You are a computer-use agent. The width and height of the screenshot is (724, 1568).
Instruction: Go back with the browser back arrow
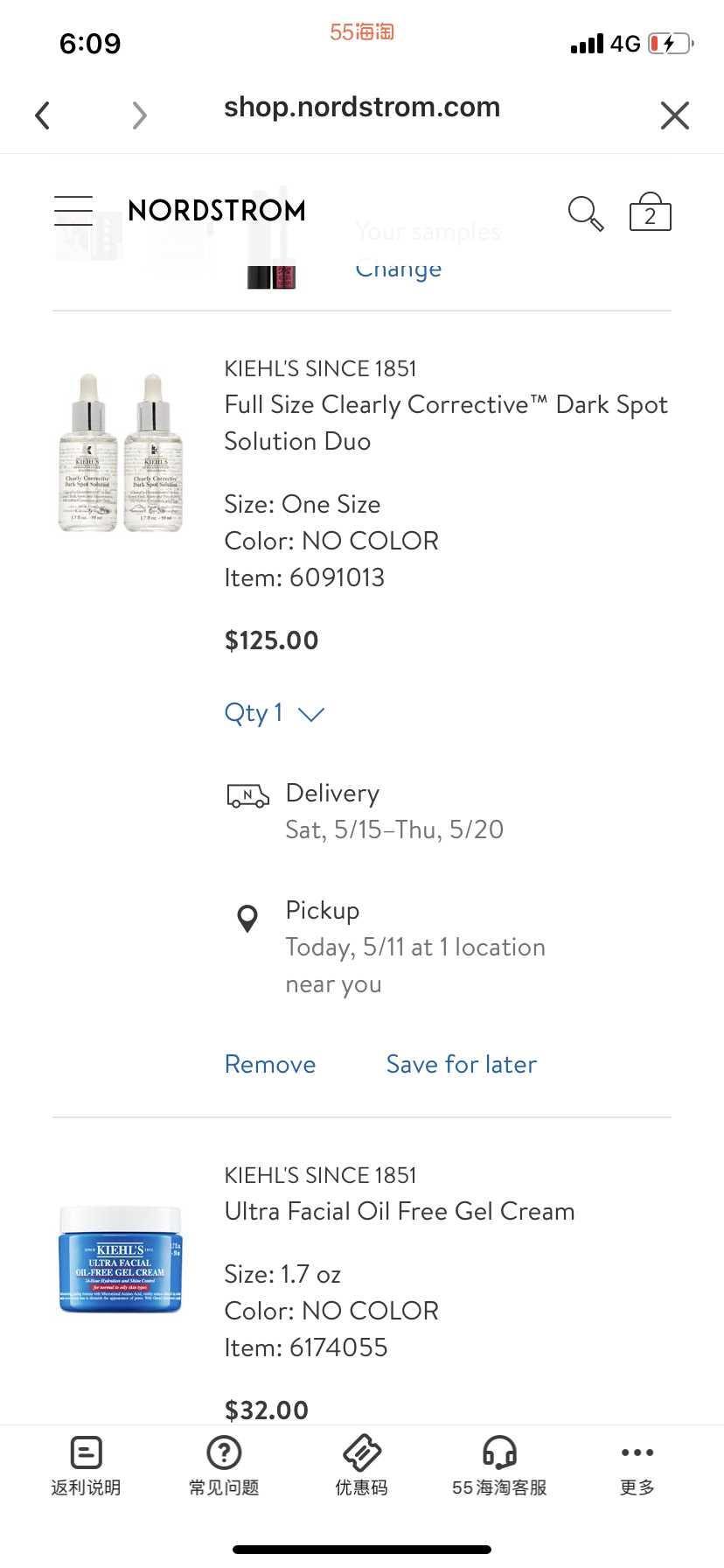(x=42, y=115)
